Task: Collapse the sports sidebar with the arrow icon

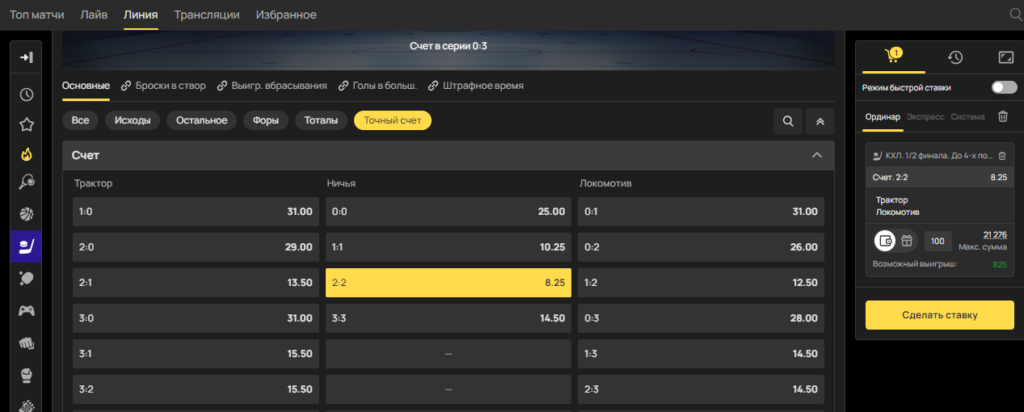Action: [26, 58]
